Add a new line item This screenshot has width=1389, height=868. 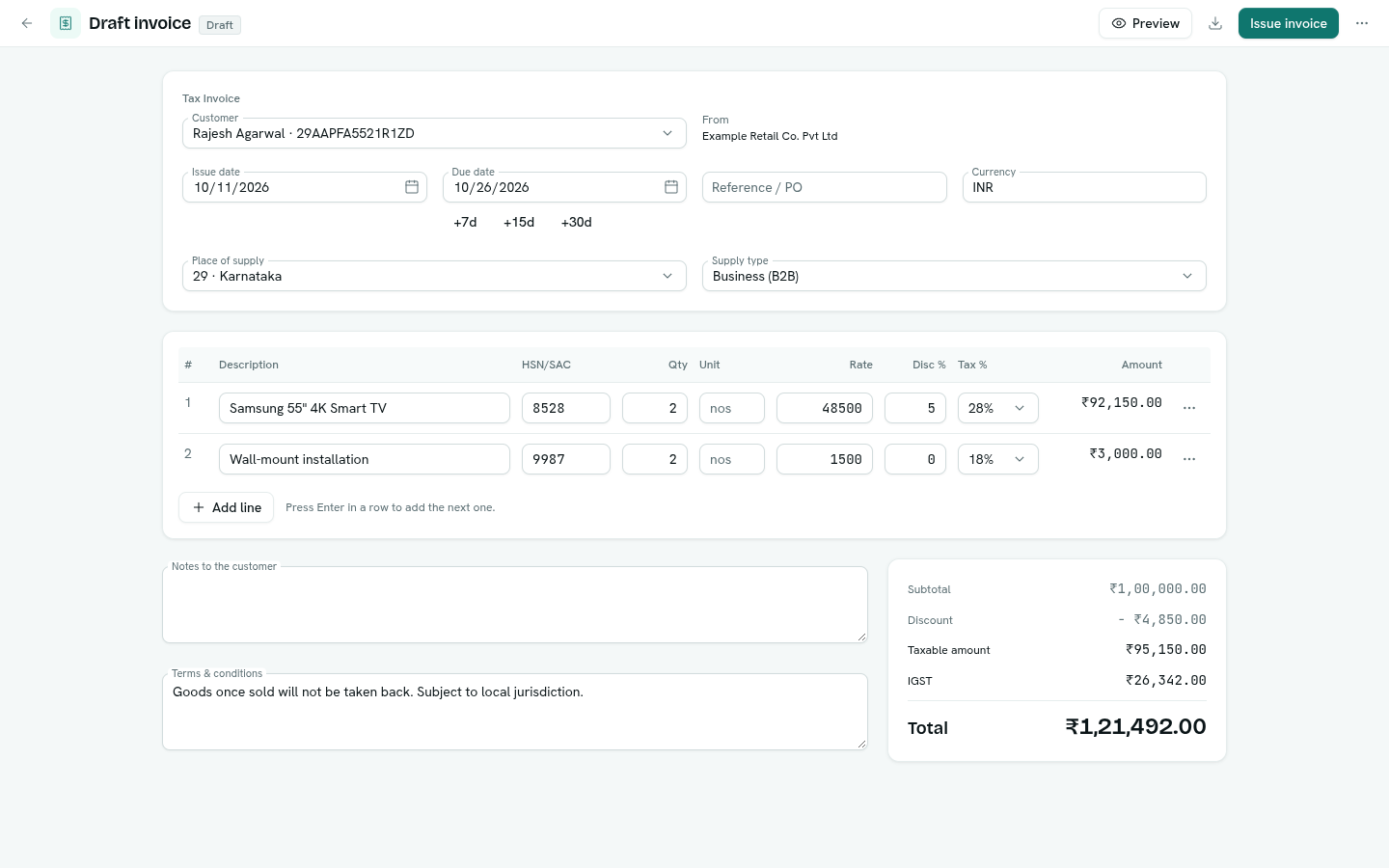point(226,507)
